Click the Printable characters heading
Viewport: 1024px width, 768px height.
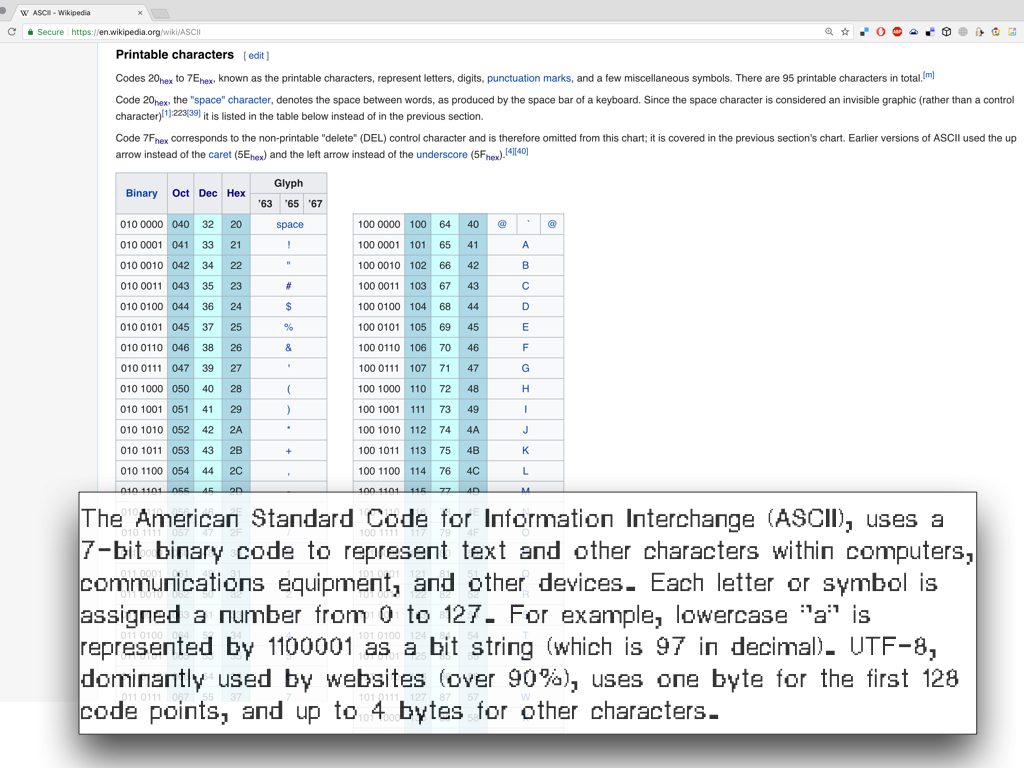(x=174, y=55)
